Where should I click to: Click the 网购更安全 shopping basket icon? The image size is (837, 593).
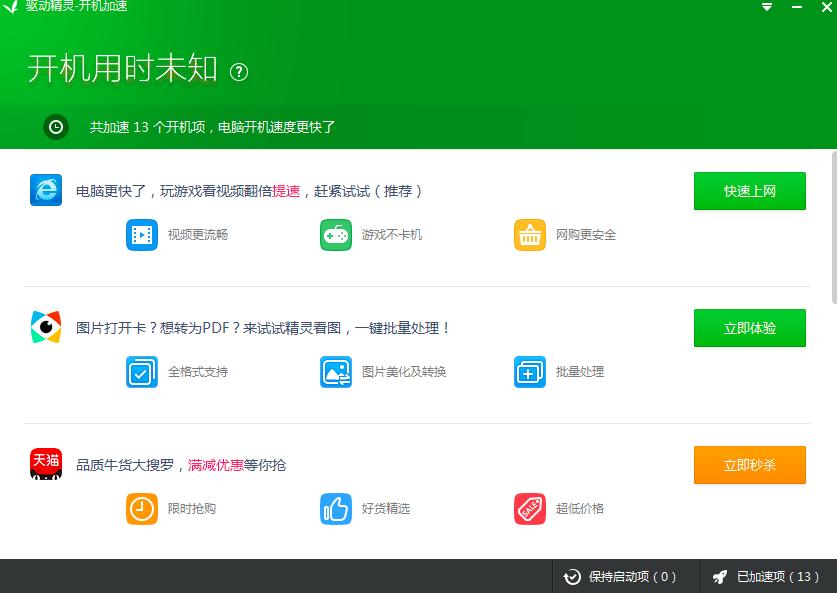point(530,235)
